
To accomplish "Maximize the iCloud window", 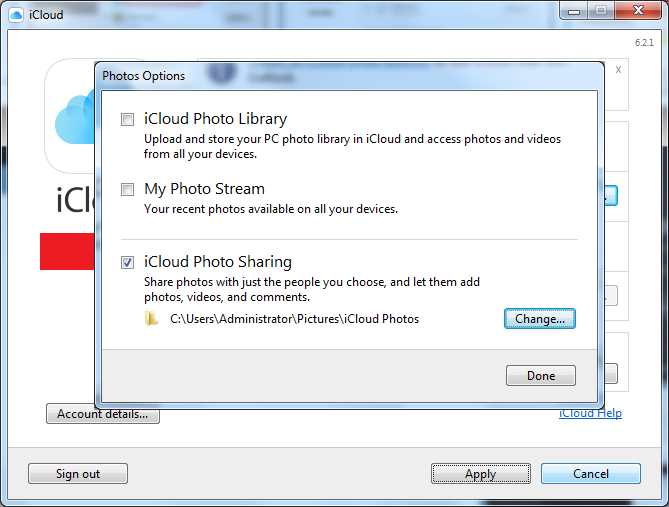I will coord(599,11).
